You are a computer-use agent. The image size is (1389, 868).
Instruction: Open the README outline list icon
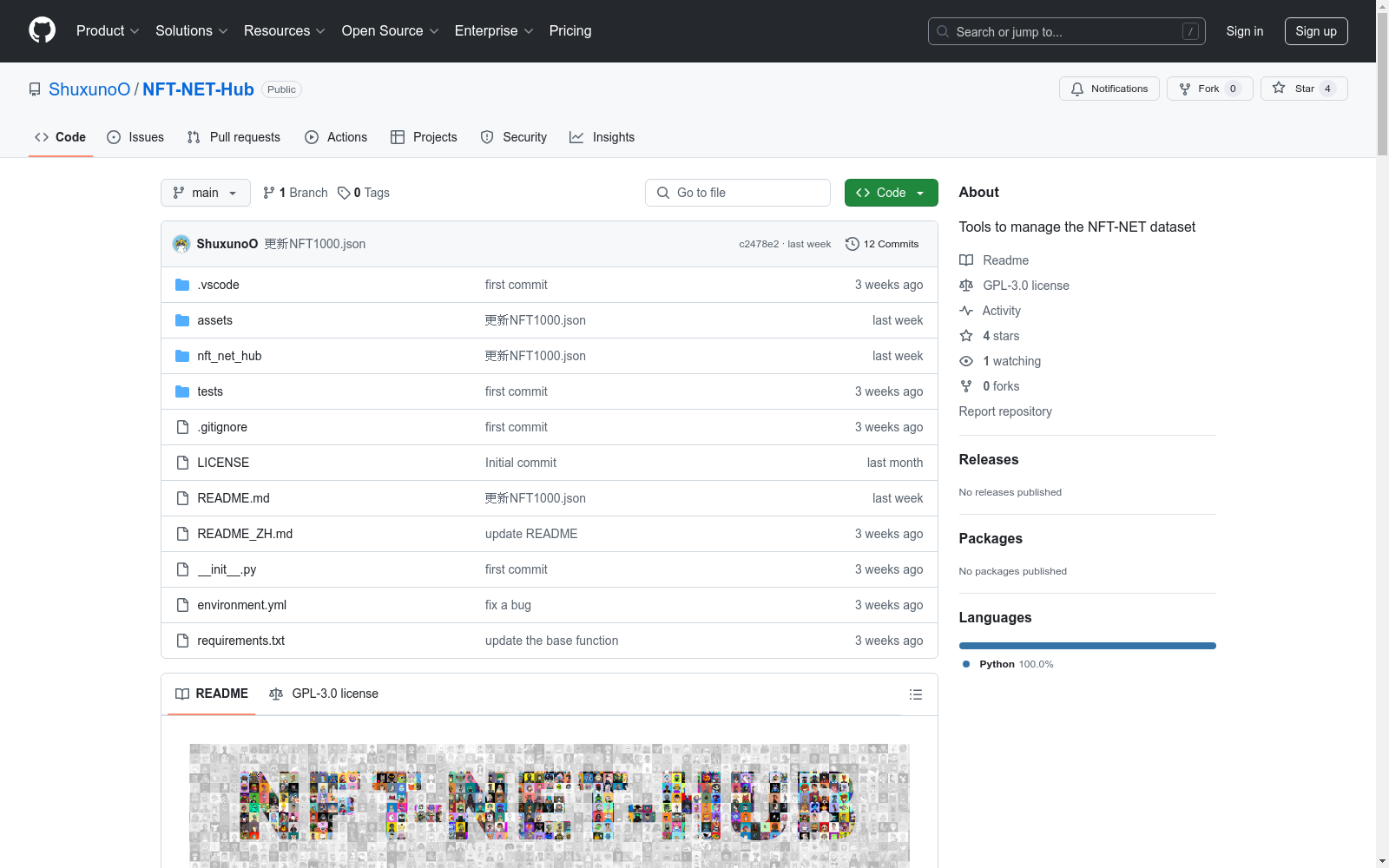tap(915, 694)
